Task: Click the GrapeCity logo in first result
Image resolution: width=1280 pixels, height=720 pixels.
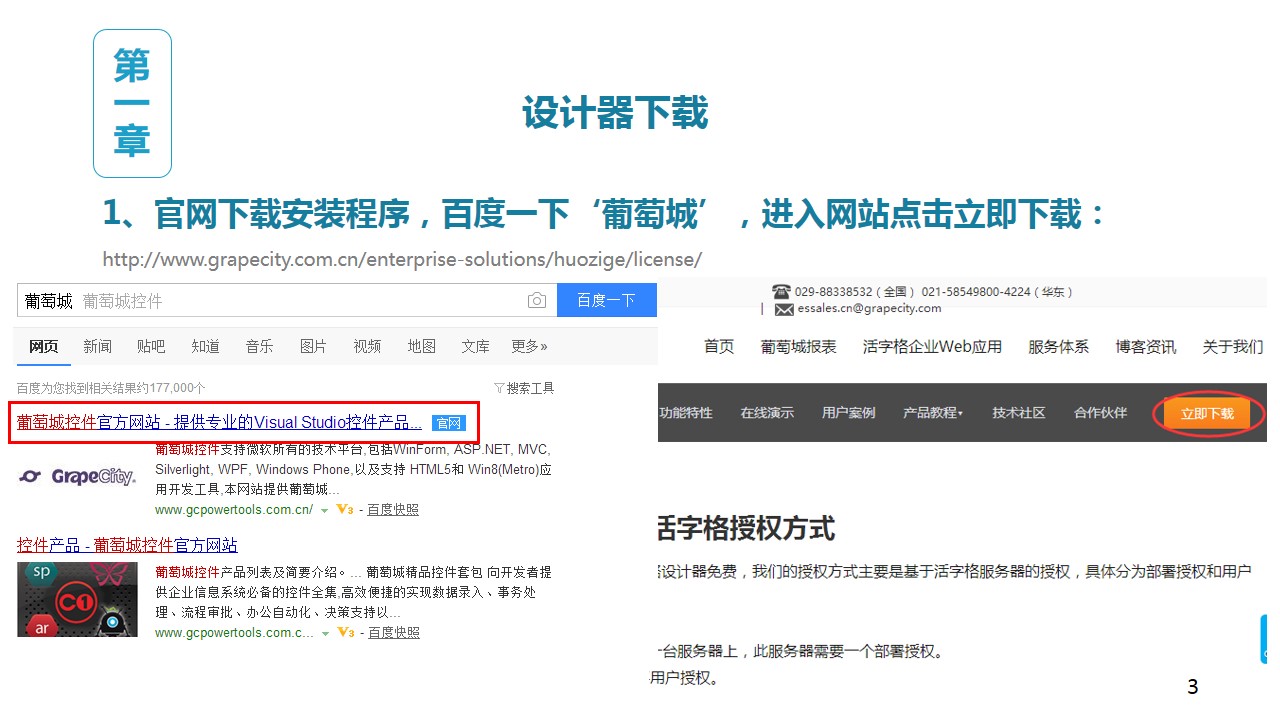Action: [78, 477]
